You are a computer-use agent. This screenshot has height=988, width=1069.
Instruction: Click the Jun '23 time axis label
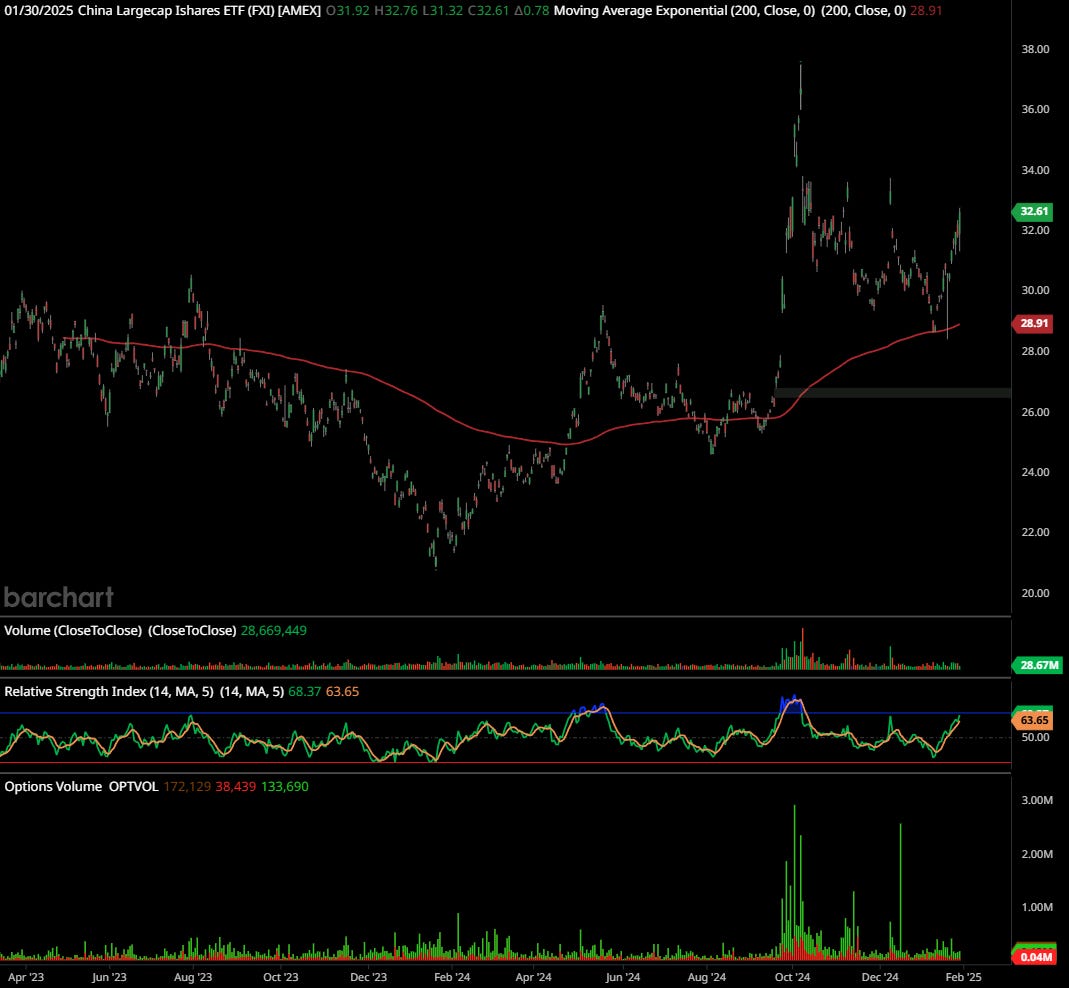[109, 977]
